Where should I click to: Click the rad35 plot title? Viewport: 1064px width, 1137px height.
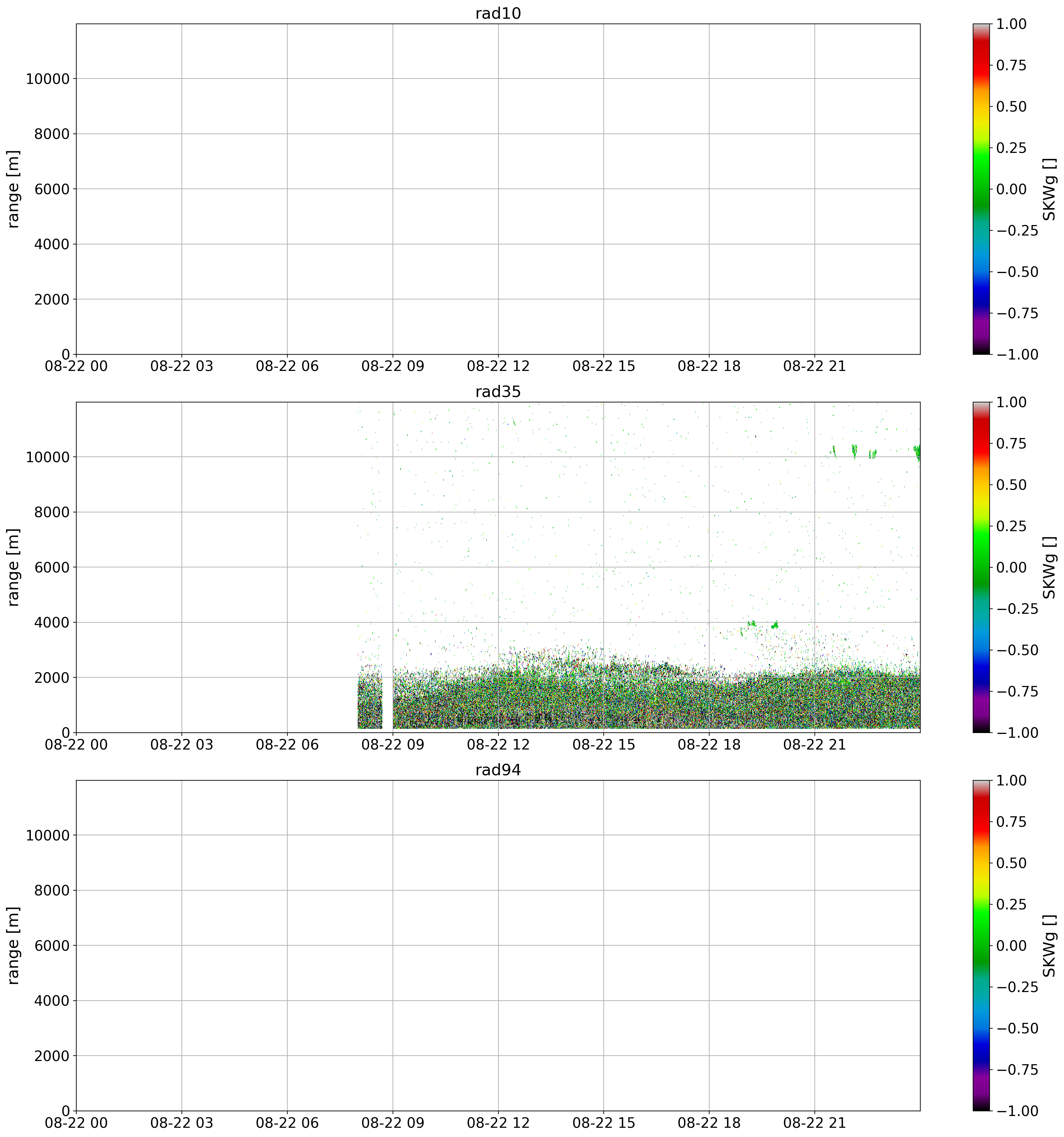498,392
